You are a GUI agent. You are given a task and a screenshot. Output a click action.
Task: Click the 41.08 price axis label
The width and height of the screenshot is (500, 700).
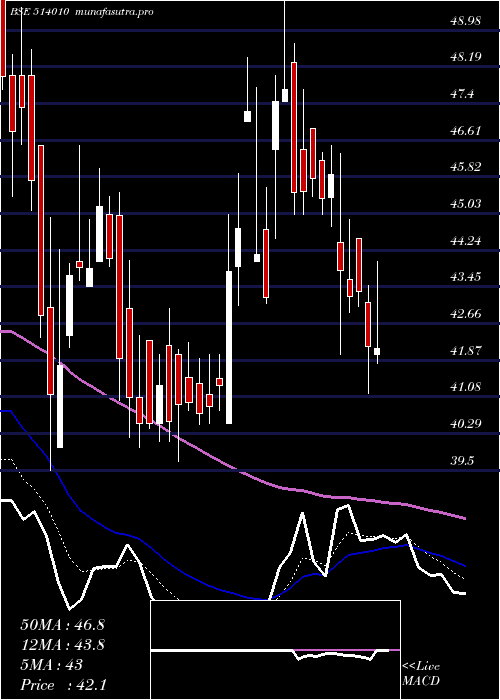pos(466,387)
